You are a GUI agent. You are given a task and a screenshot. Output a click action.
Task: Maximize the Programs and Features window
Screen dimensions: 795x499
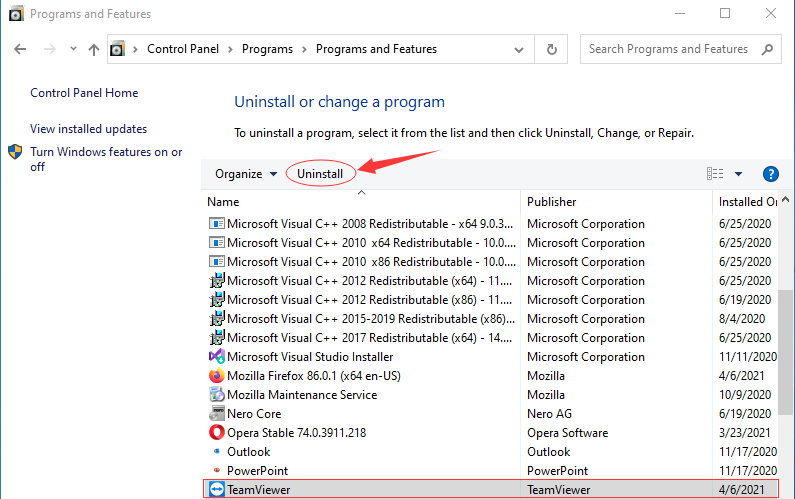725,13
